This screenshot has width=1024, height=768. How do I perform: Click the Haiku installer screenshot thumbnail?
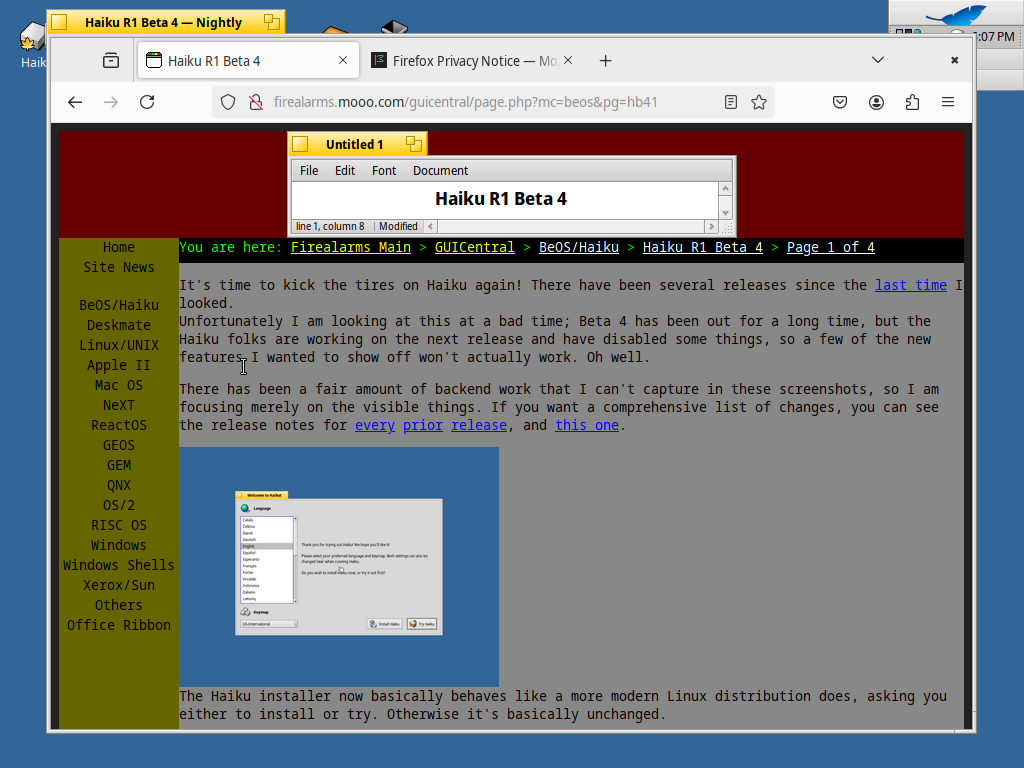[339, 567]
